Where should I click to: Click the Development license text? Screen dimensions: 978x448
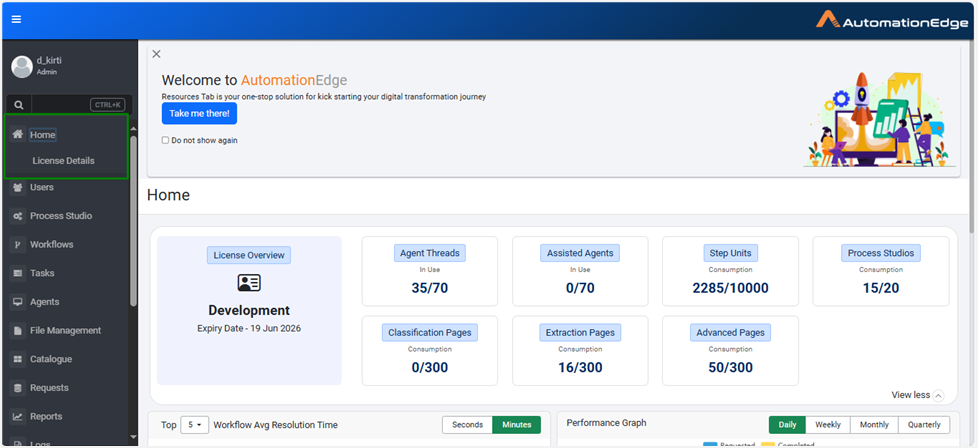(249, 311)
